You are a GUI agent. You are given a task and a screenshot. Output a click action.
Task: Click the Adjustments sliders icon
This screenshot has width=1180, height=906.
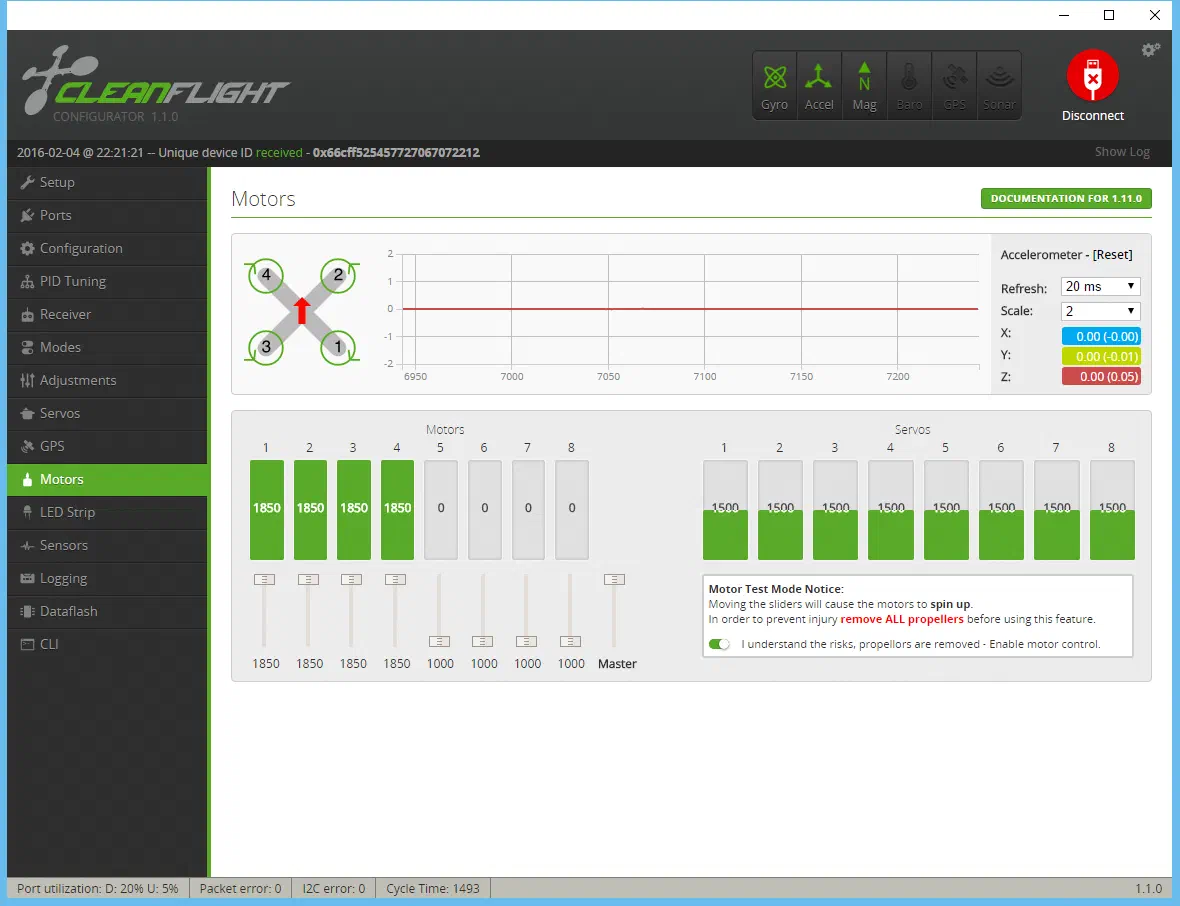tap(28, 380)
